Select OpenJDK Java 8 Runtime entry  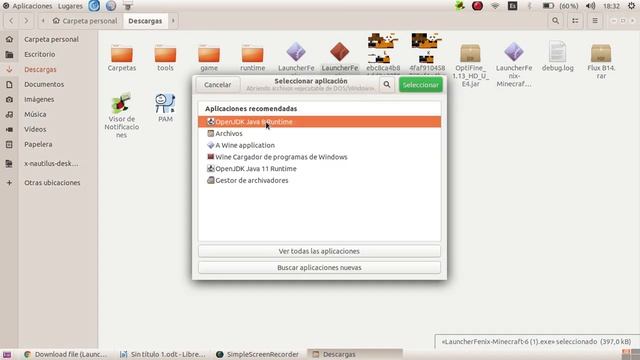point(319,122)
